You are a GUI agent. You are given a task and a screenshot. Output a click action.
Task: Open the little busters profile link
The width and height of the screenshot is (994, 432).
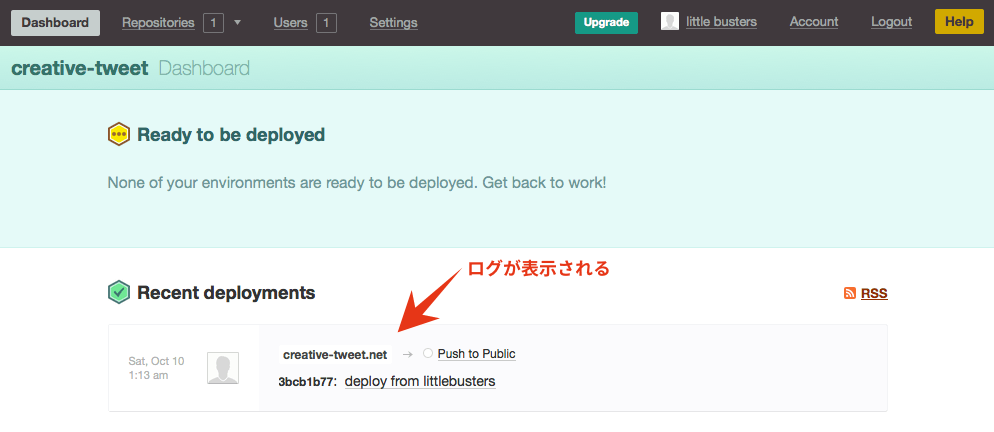pyautogui.click(x=721, y=22)
